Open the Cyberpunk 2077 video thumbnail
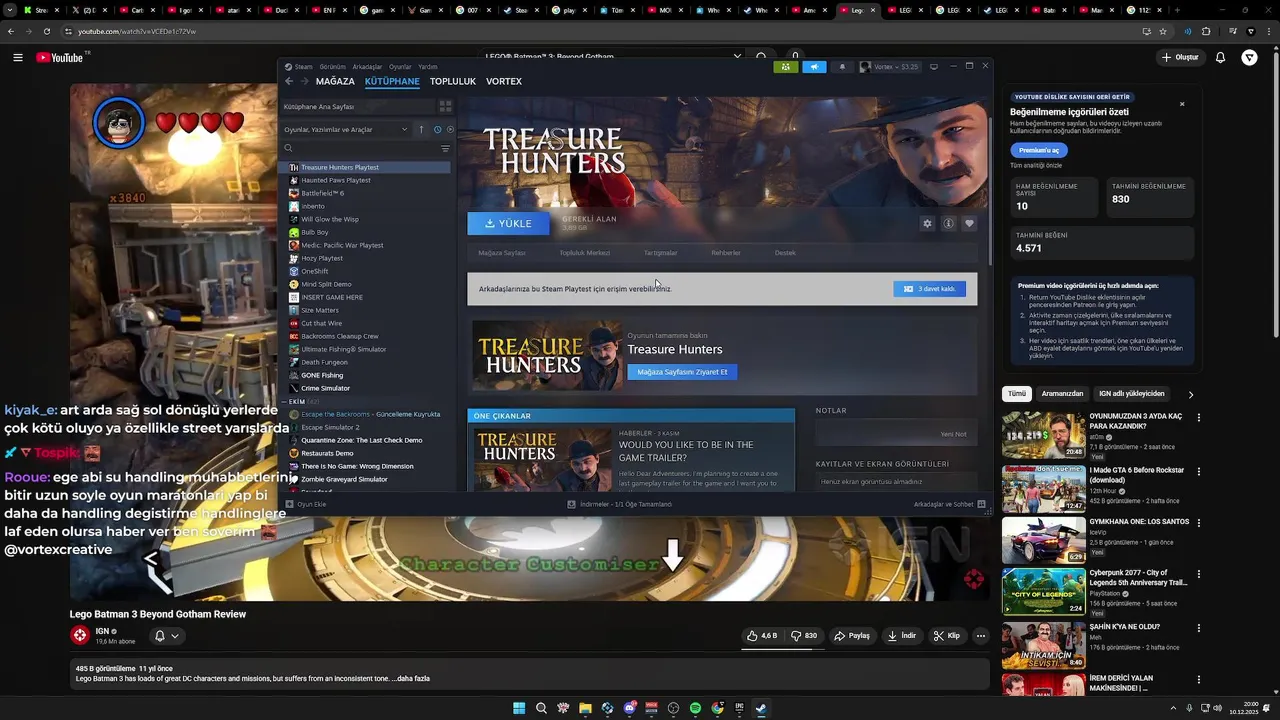1280x720 pixels. [1044, 591]
